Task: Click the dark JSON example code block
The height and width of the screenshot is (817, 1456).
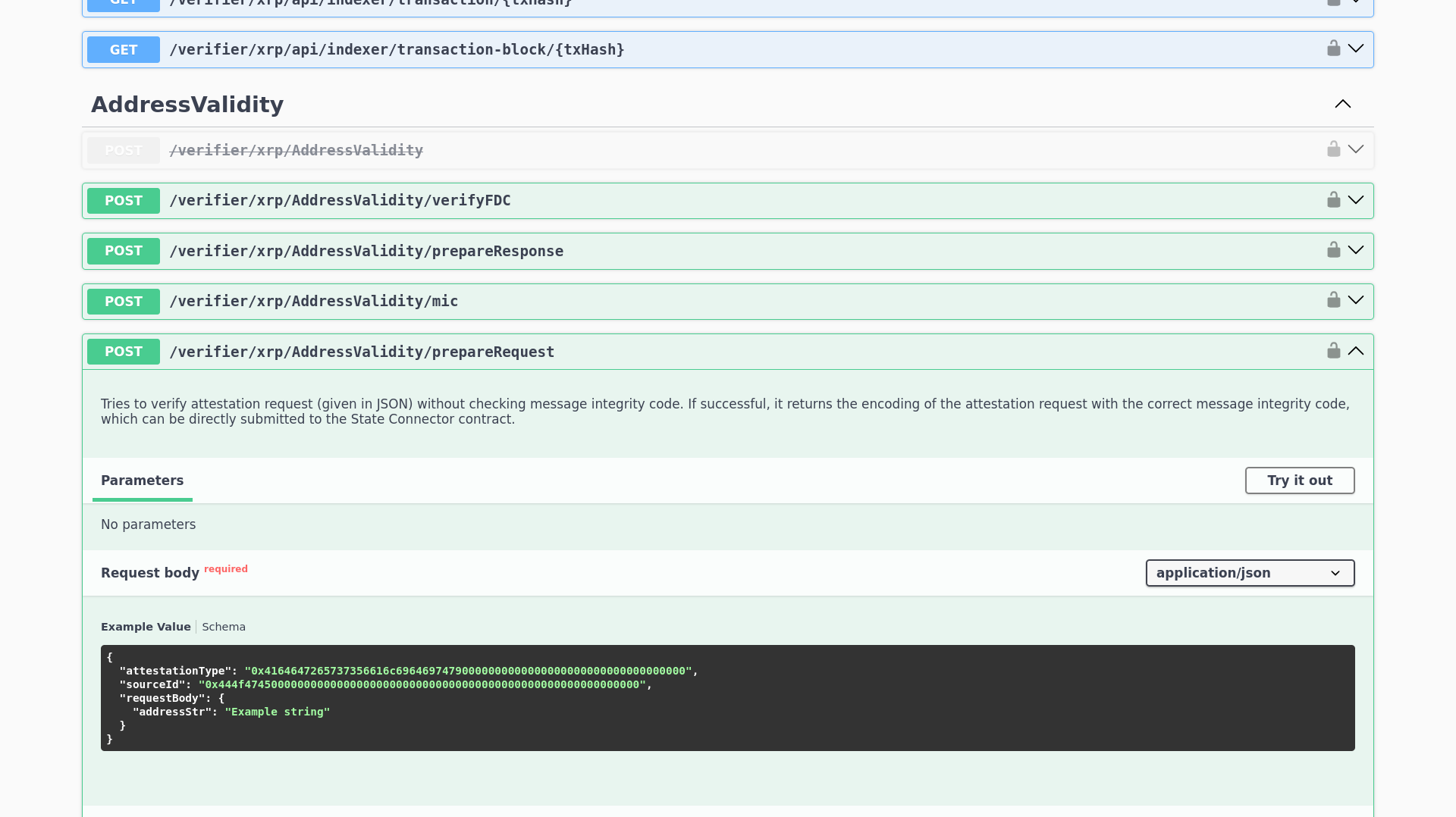Action: 726,697
